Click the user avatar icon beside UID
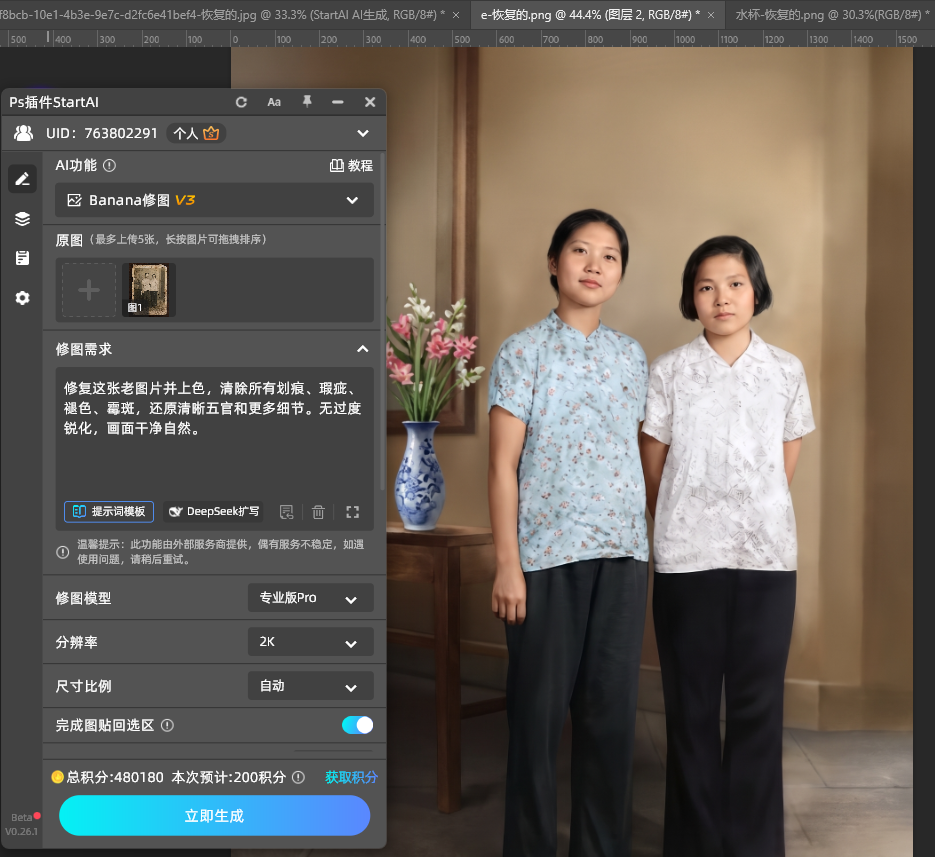This screenshot has height=857, width=935. coord(24,133)
